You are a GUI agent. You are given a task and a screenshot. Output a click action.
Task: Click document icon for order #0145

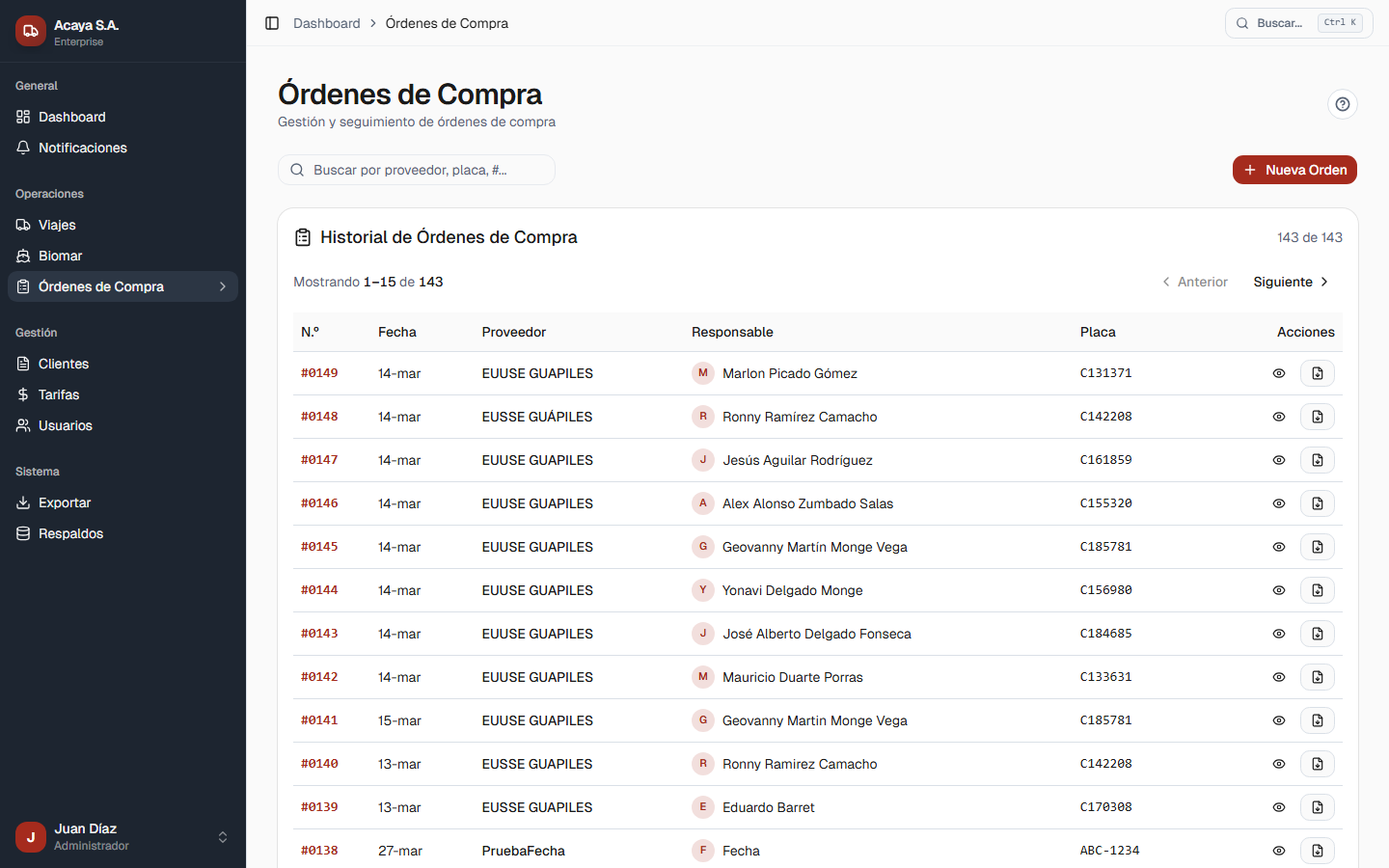click(x=1317, y=547)
